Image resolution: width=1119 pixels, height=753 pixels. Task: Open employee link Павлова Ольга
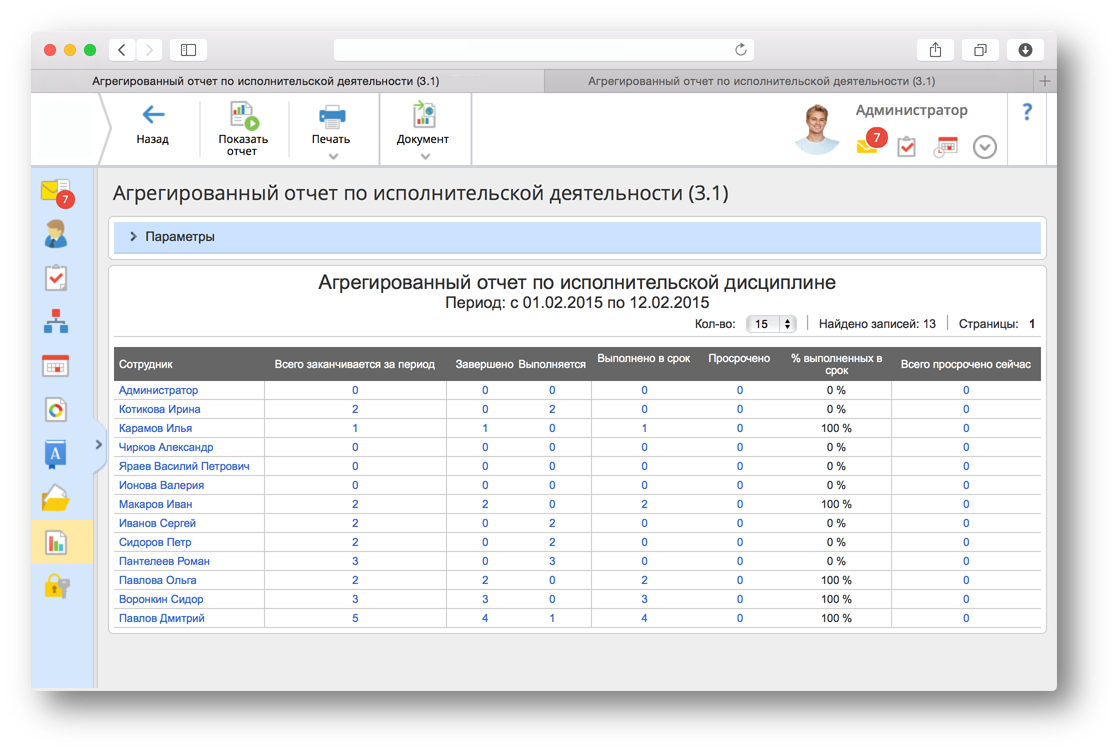coord(157,580)
